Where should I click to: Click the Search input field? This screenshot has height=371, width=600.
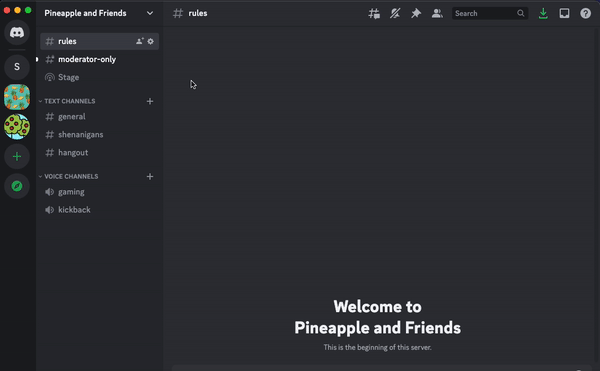pyautogui.click(x=490, y=13)
